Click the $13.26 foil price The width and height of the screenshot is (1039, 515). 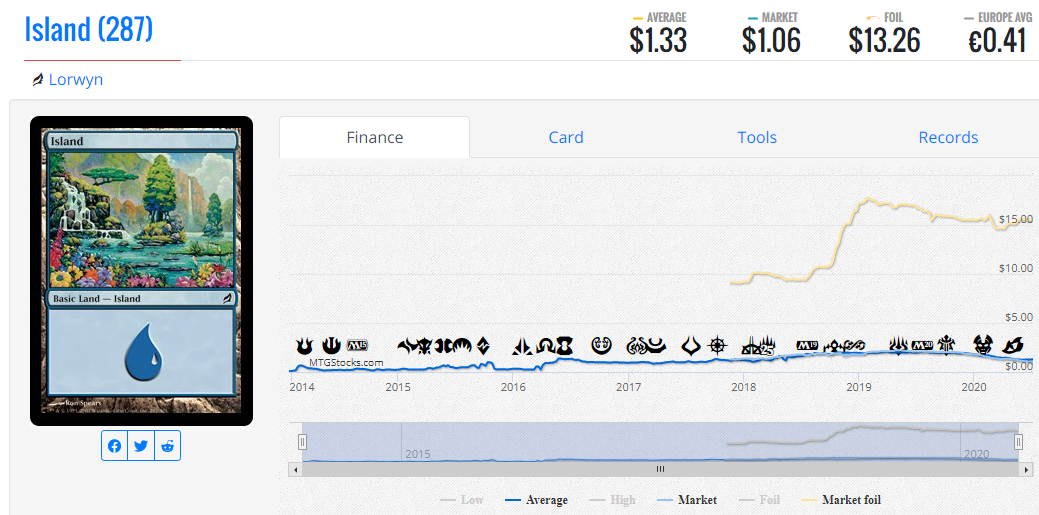coord(885,41)
